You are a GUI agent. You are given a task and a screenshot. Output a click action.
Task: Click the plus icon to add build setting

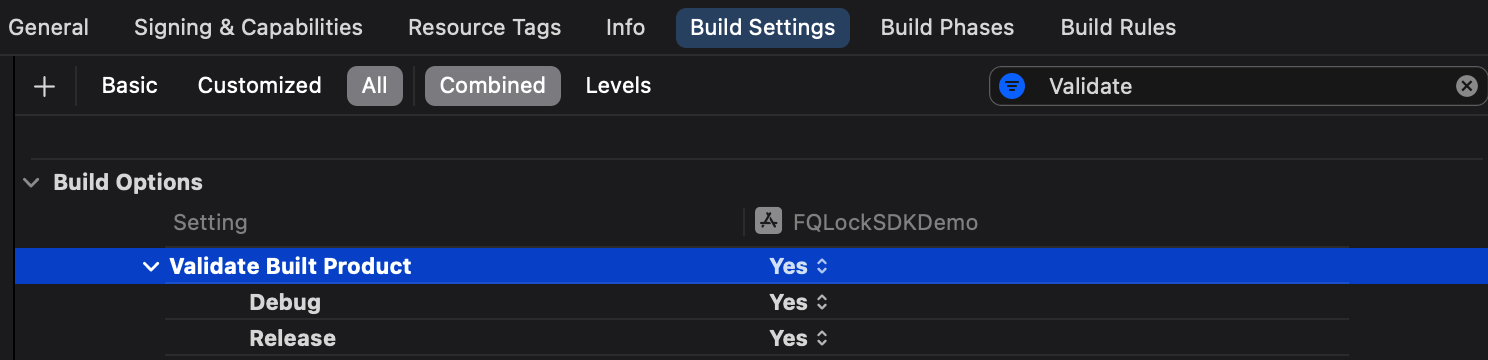(44, 86)
